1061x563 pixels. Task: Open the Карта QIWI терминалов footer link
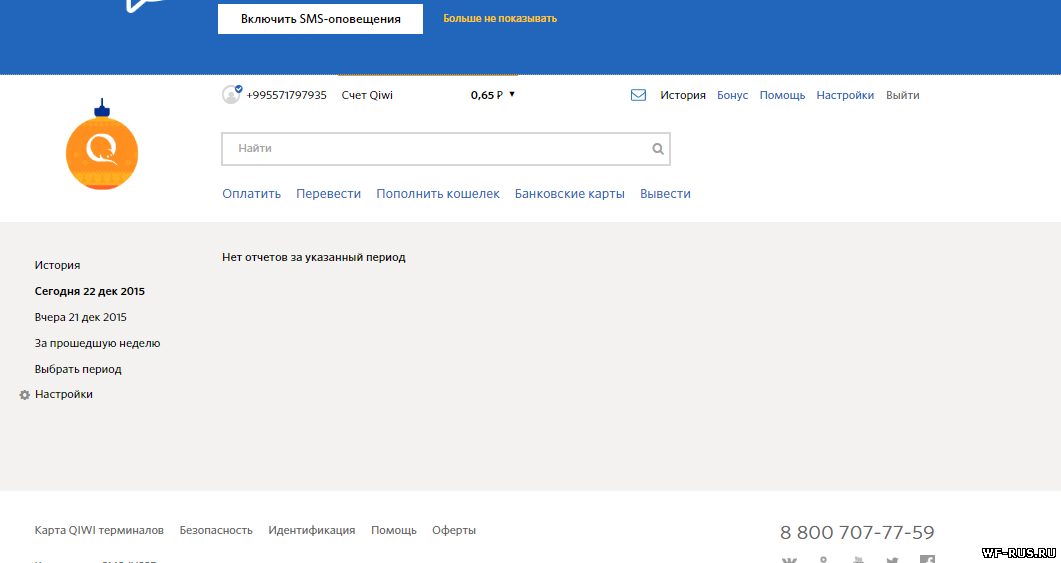pyautogui.click(x=99, y=530)
